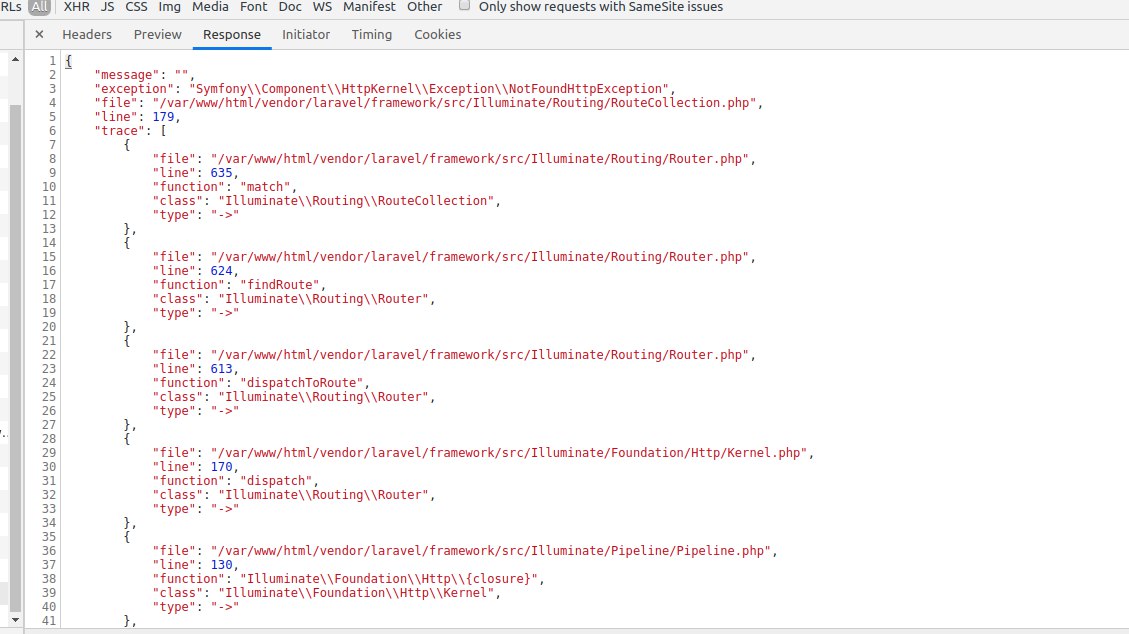Filter requests by Font

[x=253, y=6]
